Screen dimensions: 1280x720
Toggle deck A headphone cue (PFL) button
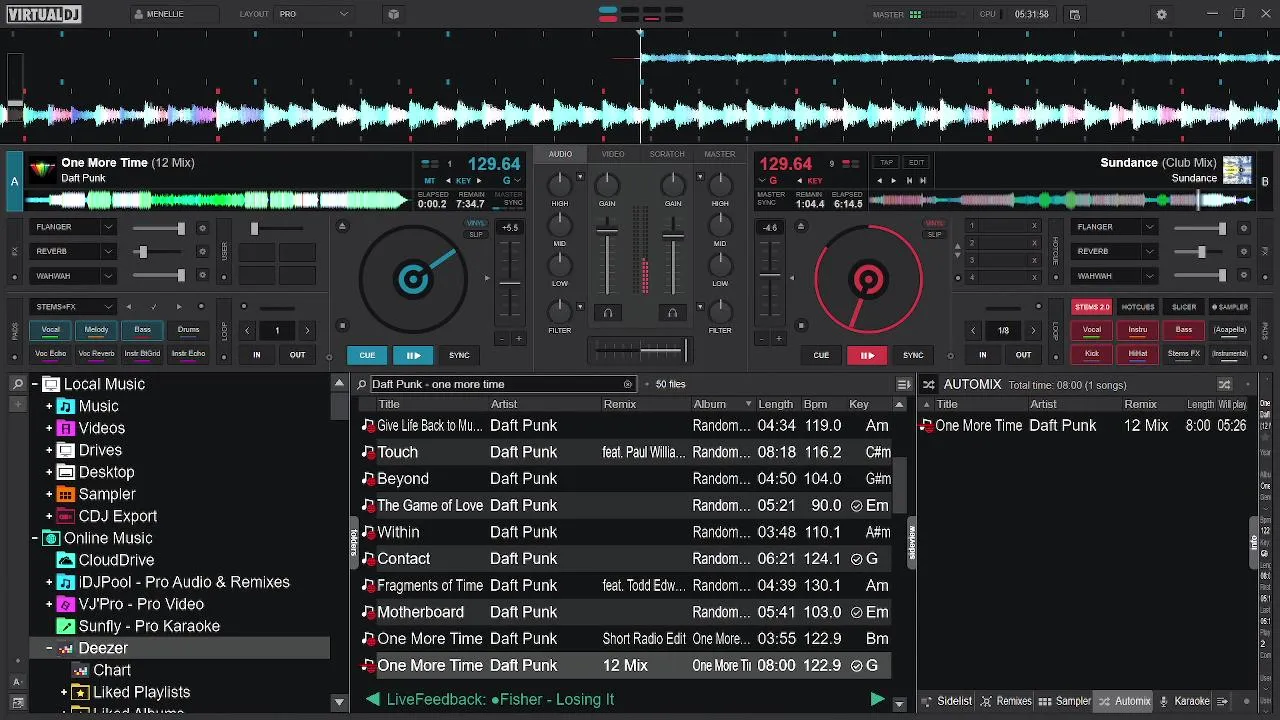(x=607, y=313)
